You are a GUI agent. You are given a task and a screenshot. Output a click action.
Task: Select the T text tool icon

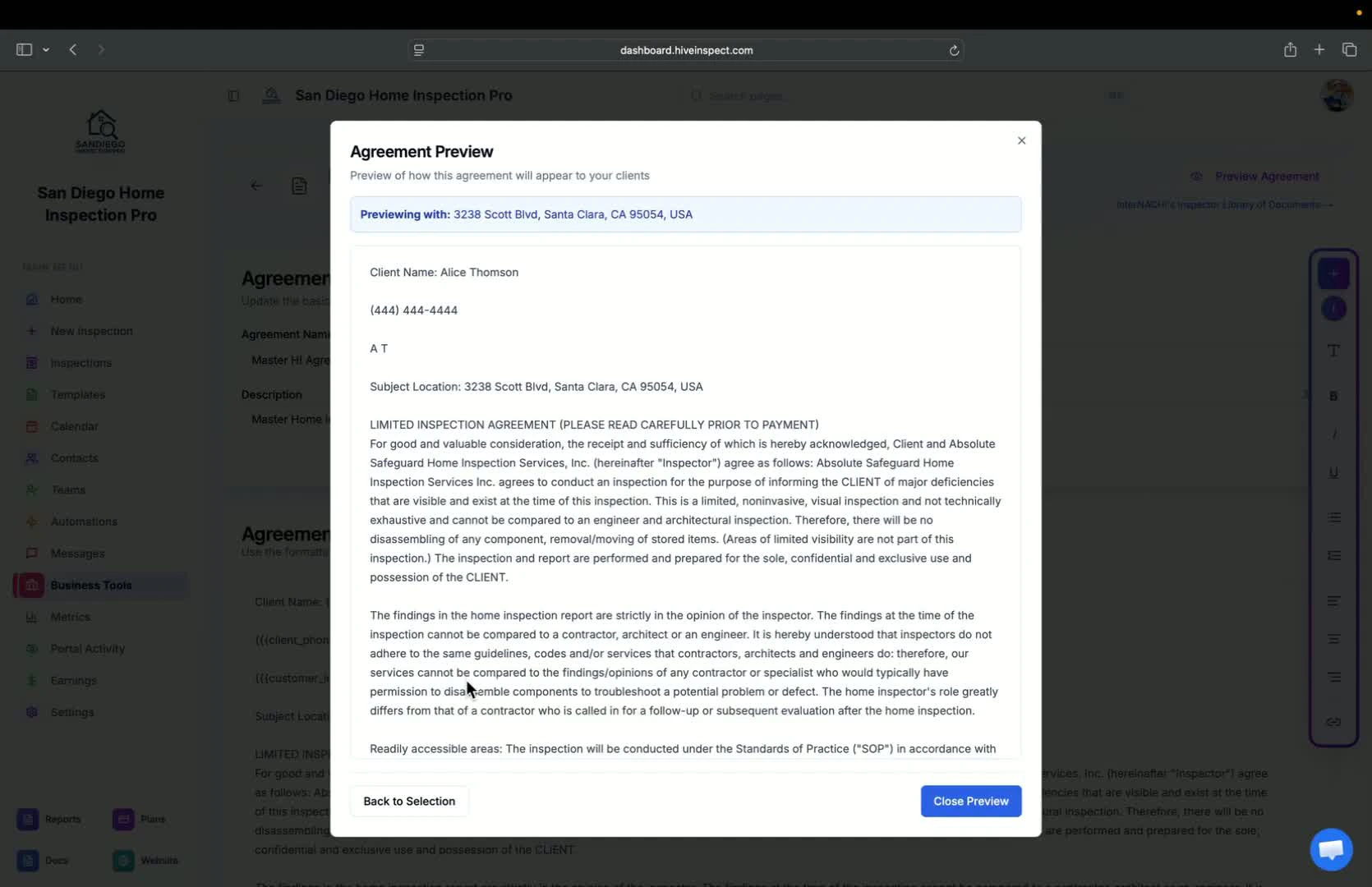pos(1333,350)
